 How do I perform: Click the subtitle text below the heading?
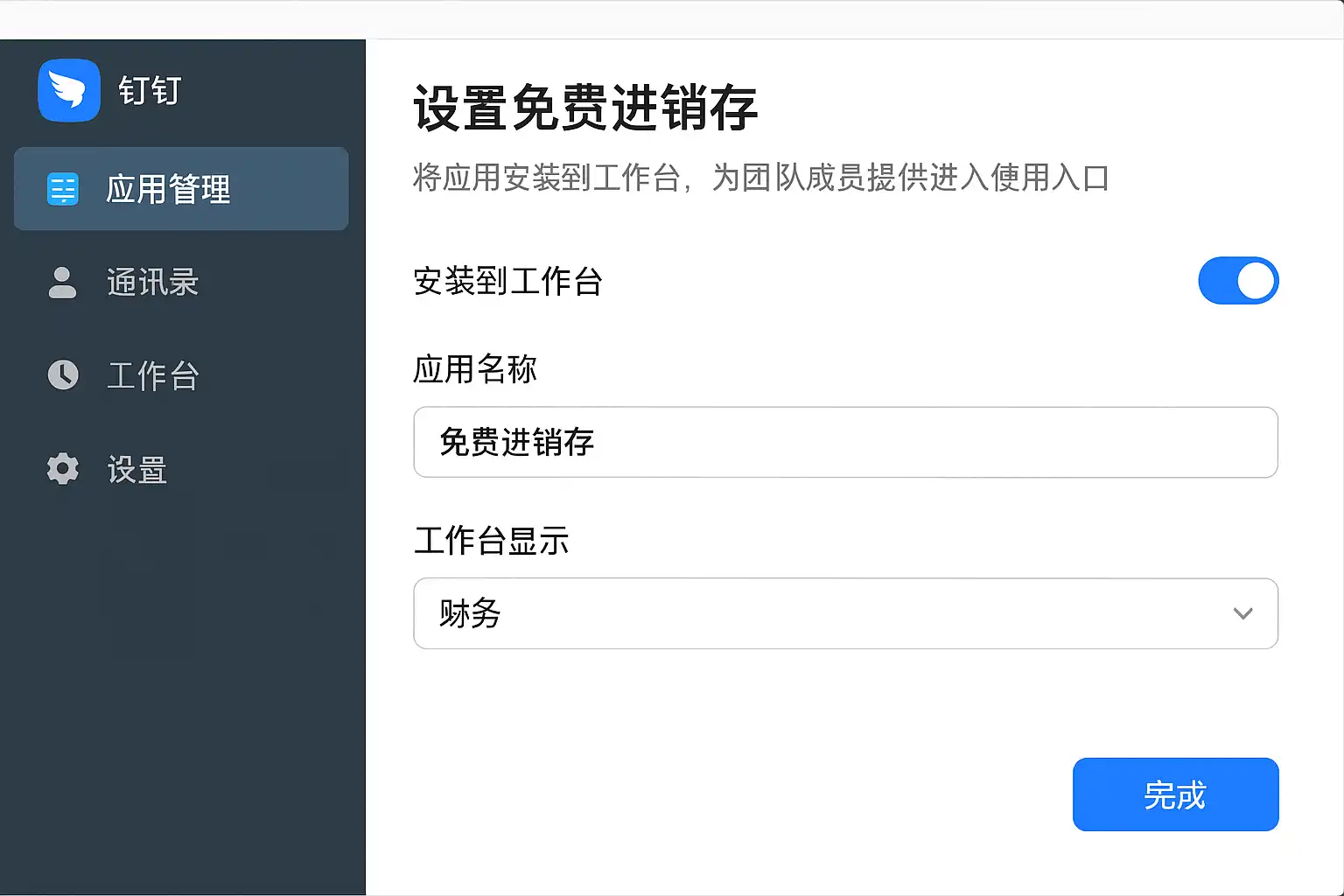pyautogui.click(x=760, y=178)
